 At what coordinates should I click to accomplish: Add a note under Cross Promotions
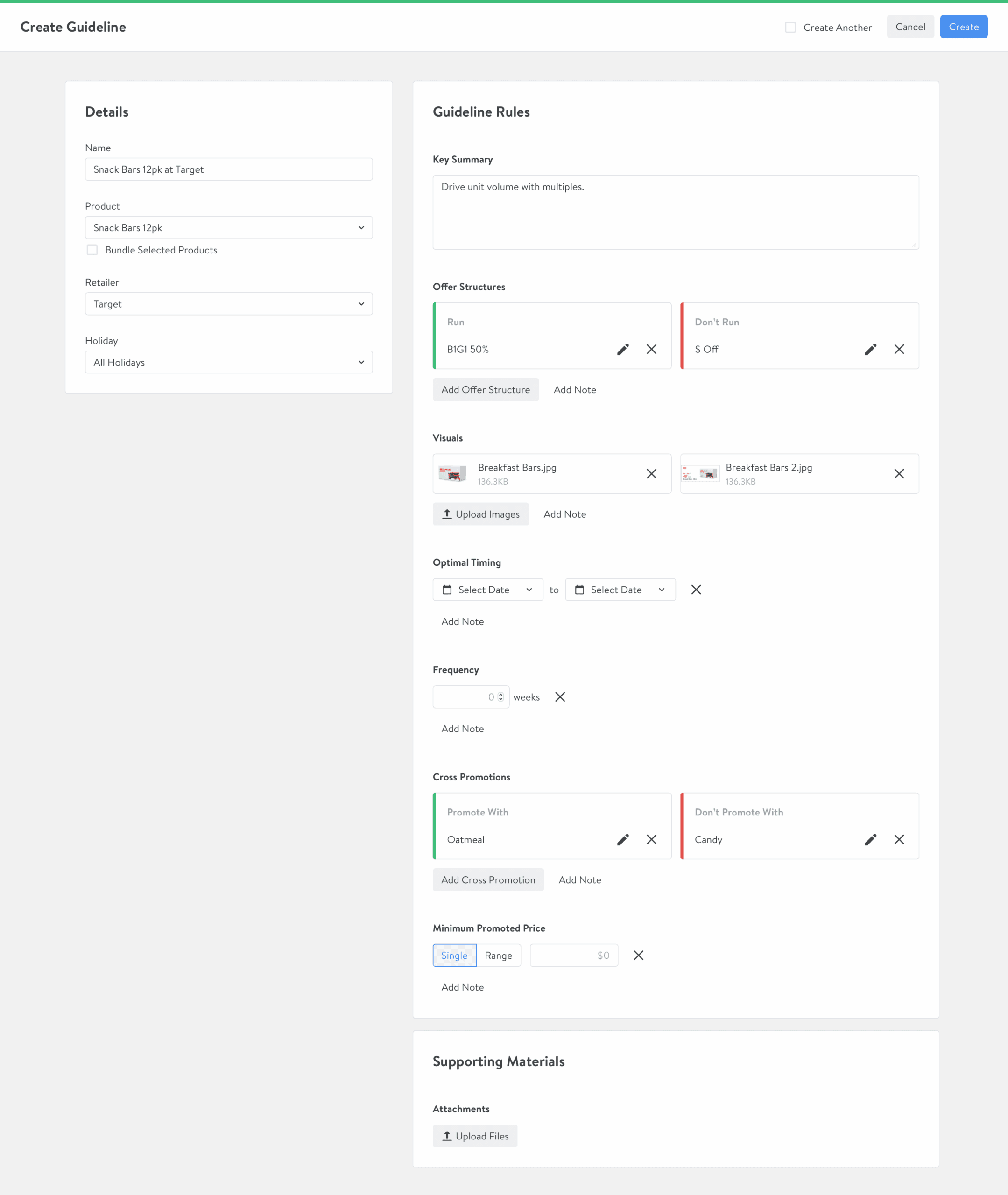click(x=580, y=880)
